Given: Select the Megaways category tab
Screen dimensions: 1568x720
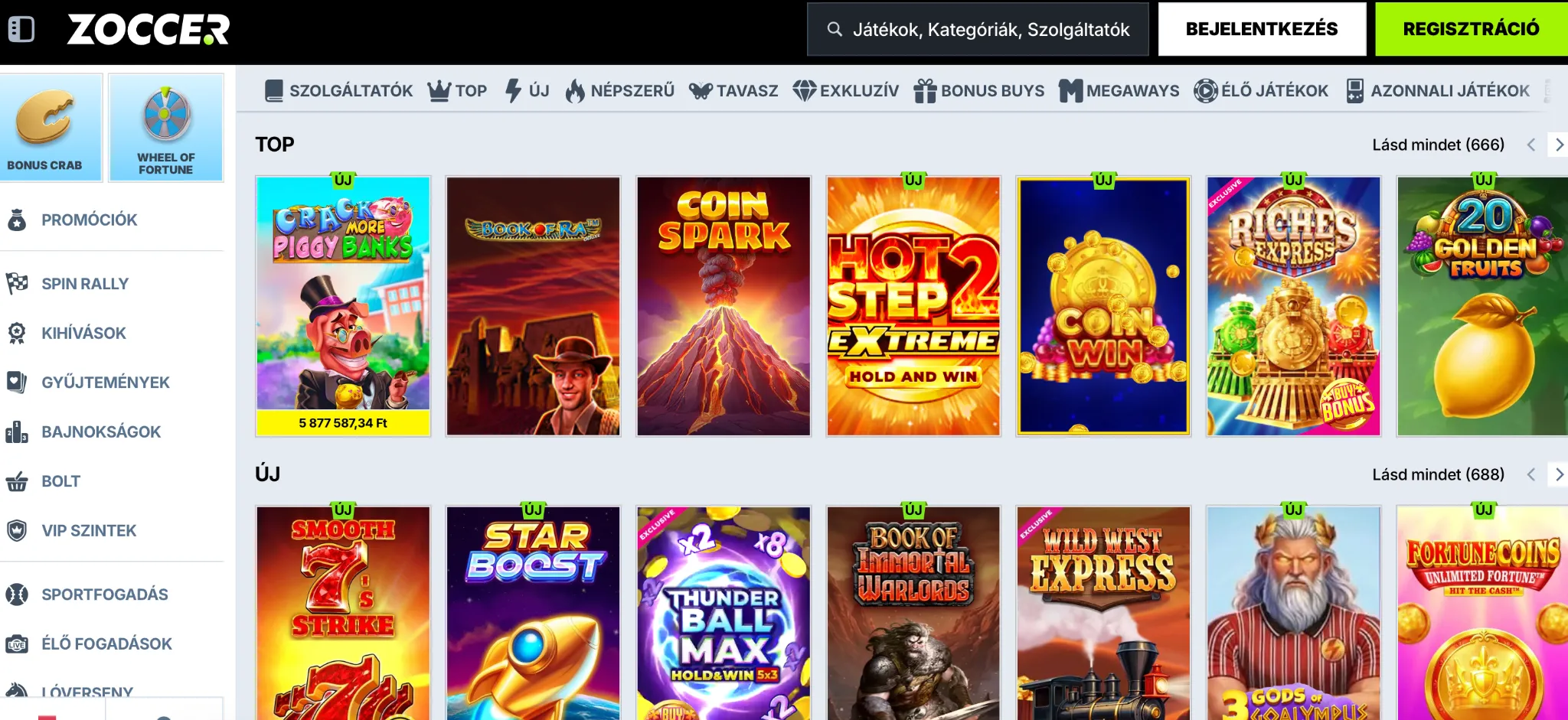Looking at the screenshot, I should [1119, 91].
